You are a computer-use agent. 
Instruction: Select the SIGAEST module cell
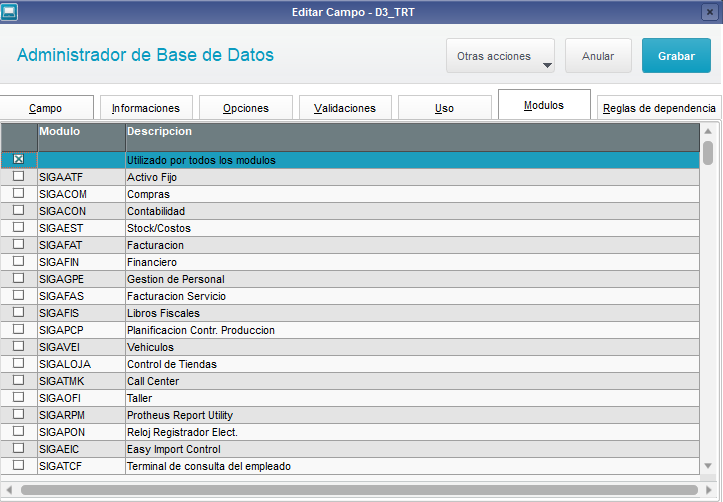(x=82, y=228)
